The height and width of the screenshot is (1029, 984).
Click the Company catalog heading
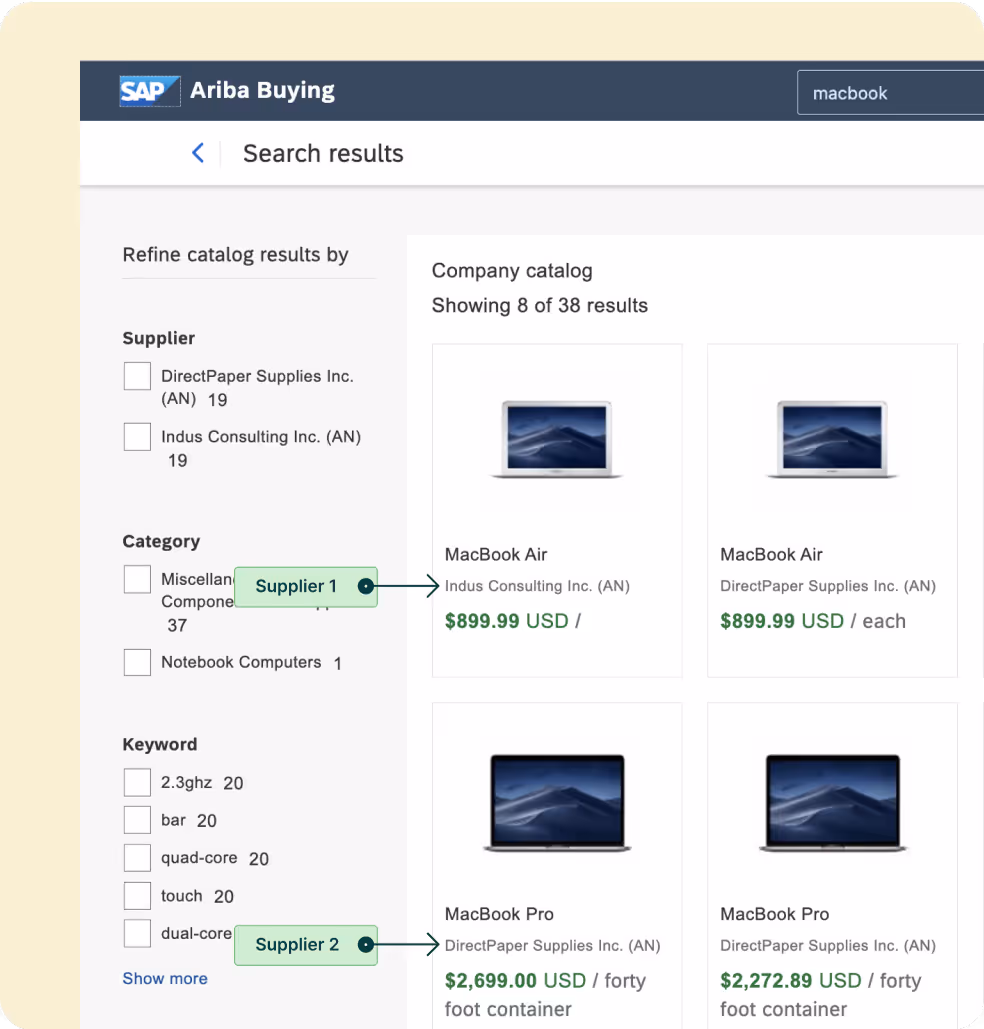click(512, 270)
